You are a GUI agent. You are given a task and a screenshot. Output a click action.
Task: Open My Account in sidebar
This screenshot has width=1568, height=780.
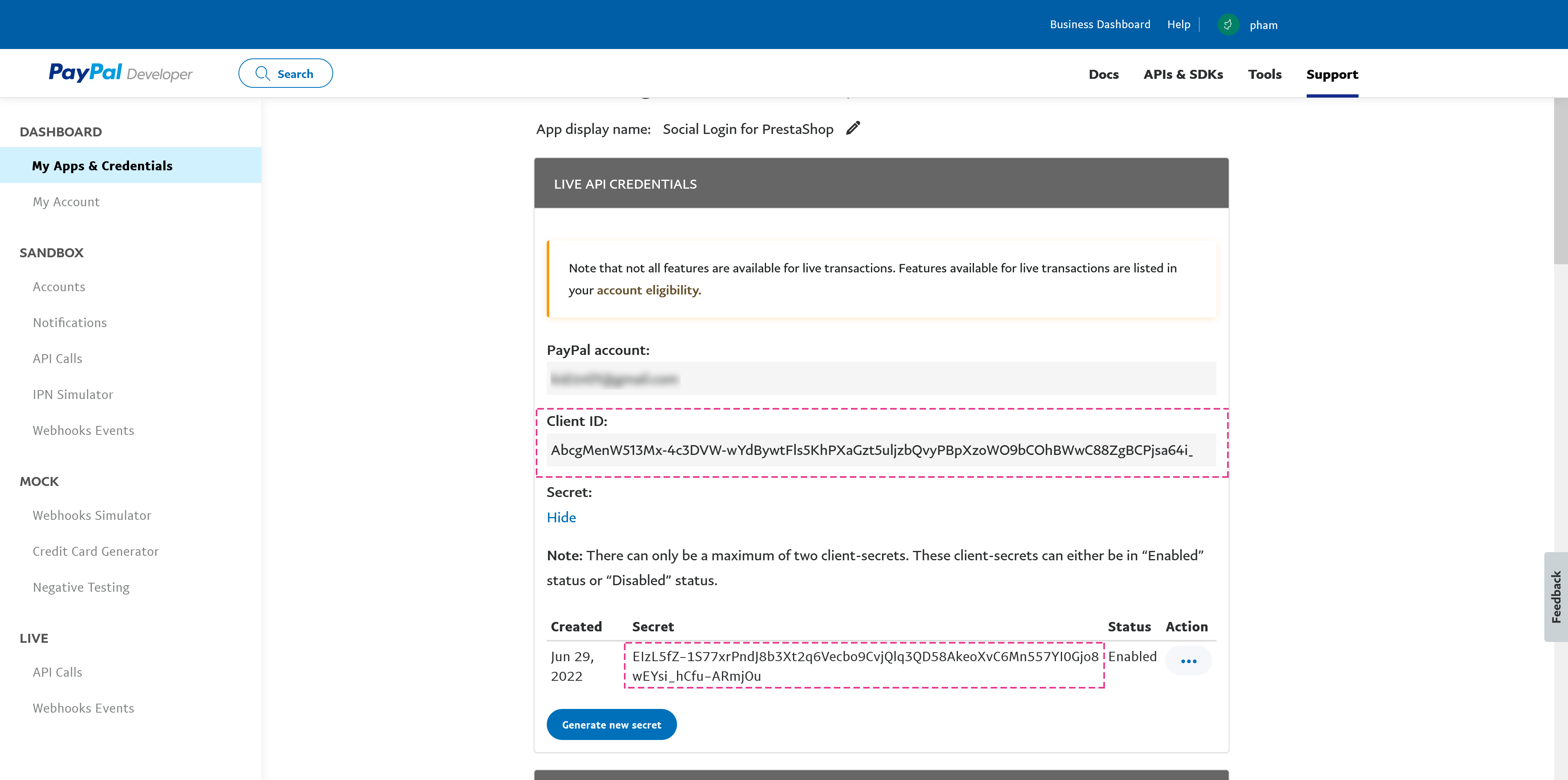tap(66, 202)
